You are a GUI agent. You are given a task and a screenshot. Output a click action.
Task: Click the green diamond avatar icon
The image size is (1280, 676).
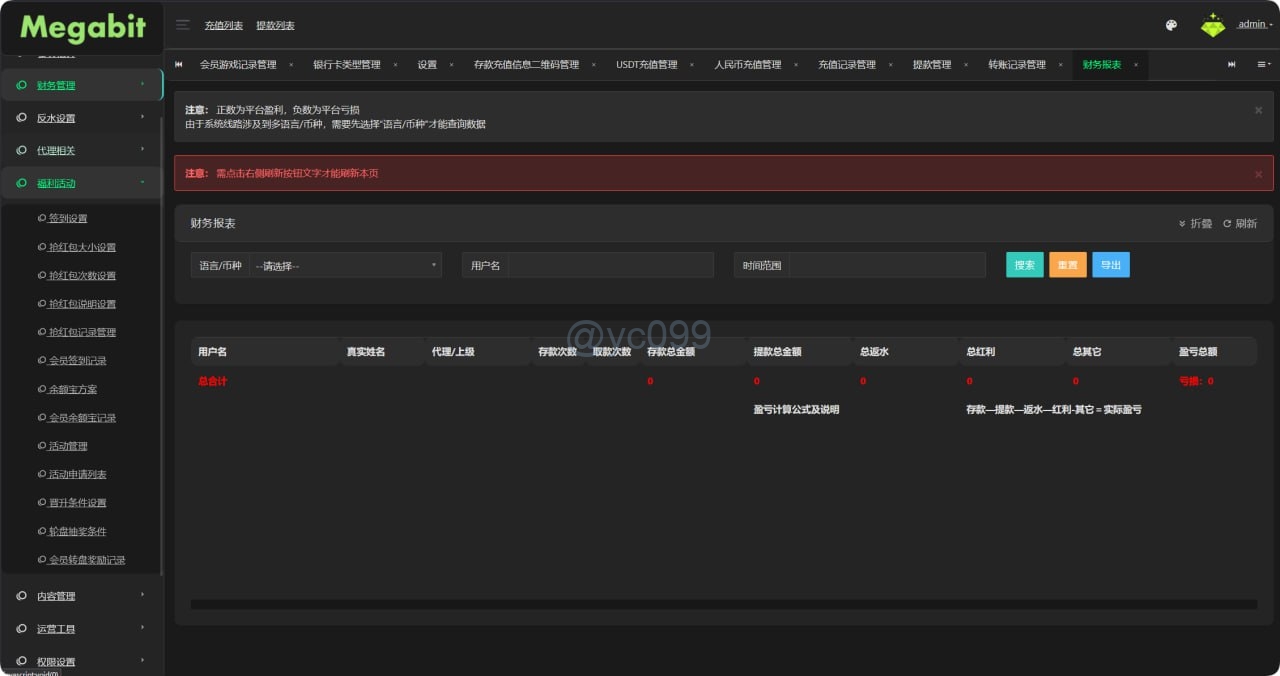pyautogui.click(x=1213, y=25)
